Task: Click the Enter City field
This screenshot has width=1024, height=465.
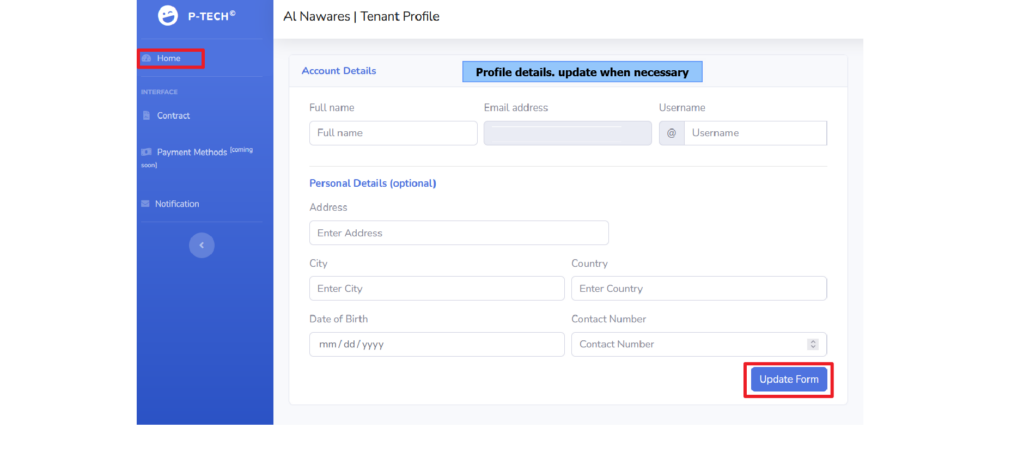Action: [x=437, y=288]
